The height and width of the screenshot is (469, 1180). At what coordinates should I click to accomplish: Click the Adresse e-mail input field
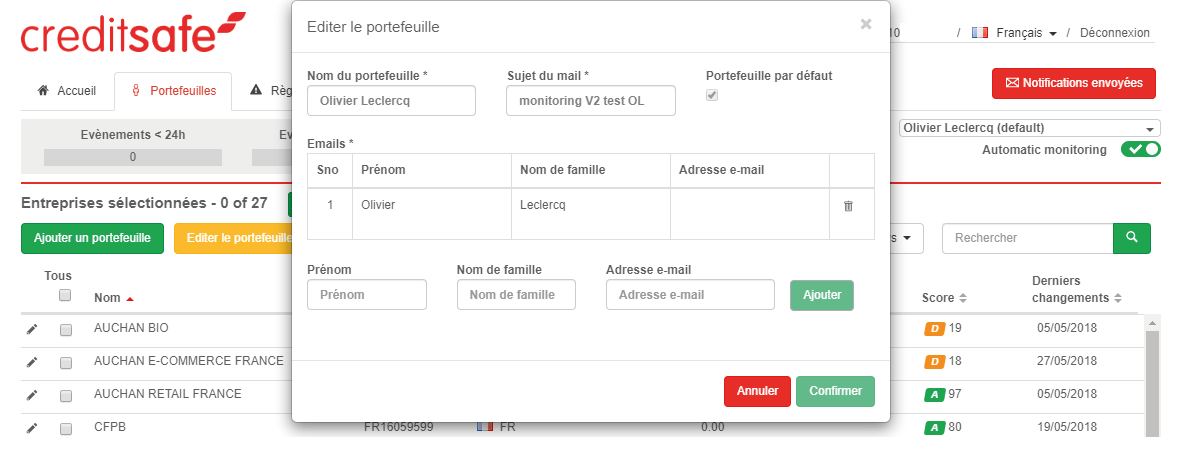click(x=690, y=295)
